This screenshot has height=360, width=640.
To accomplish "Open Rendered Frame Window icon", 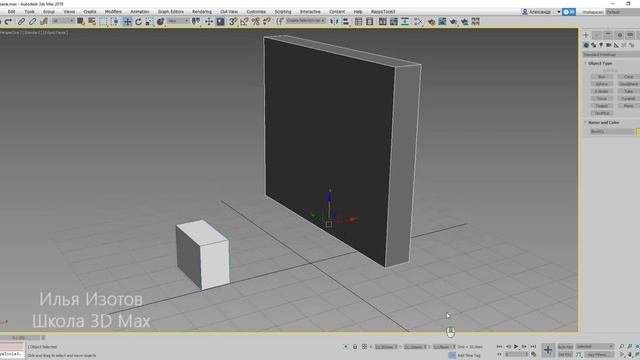I will pyautogui.click(x=442, y=22).
